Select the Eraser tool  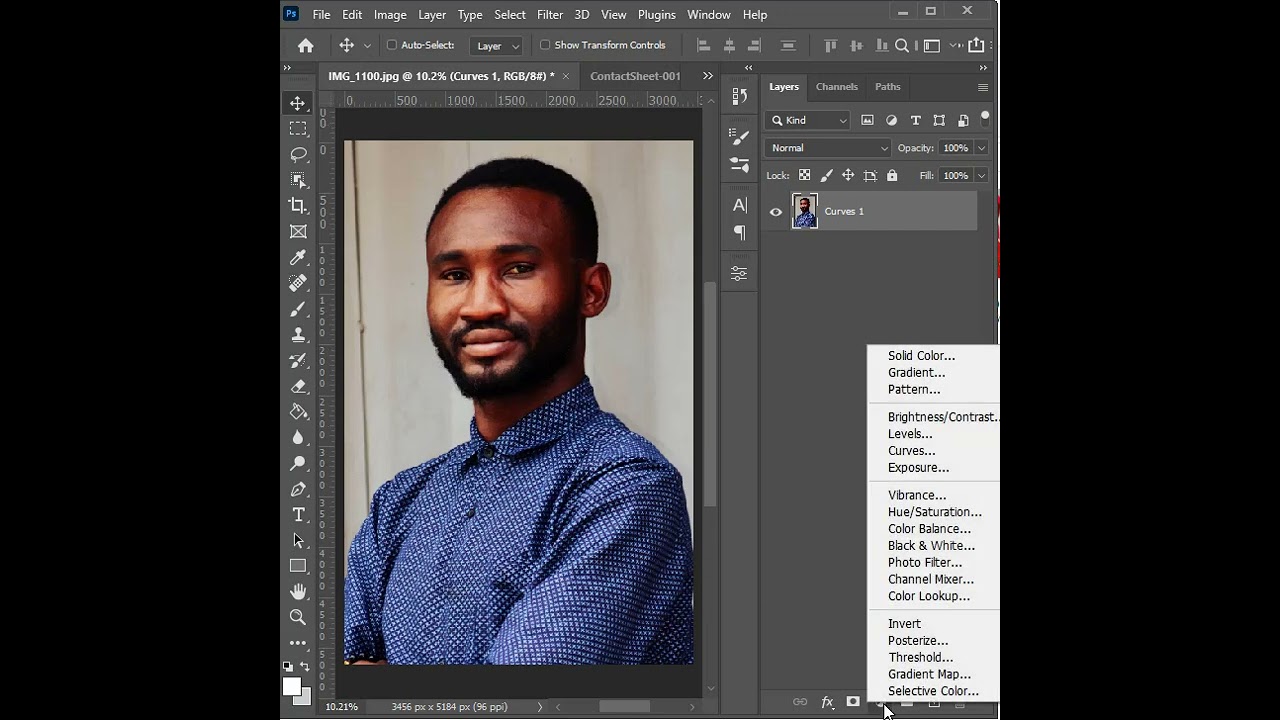point(298,386)
